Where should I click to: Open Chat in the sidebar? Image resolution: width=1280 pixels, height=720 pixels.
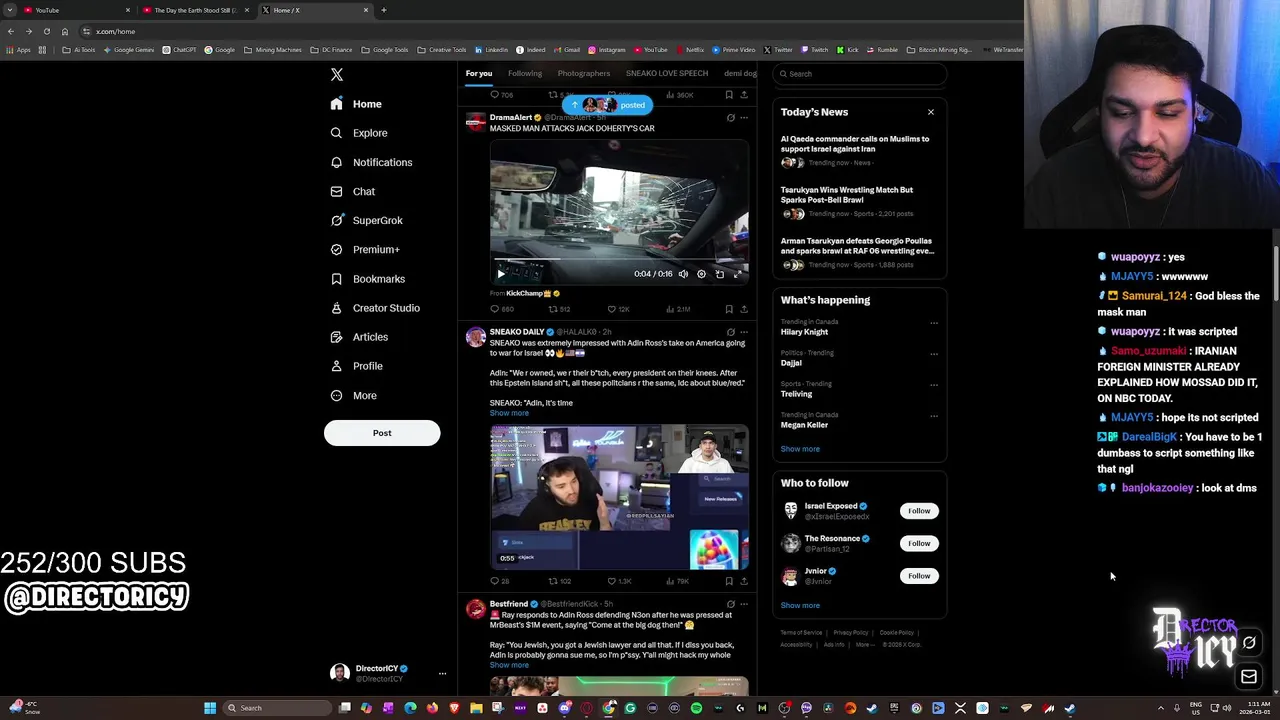(353, 191)
